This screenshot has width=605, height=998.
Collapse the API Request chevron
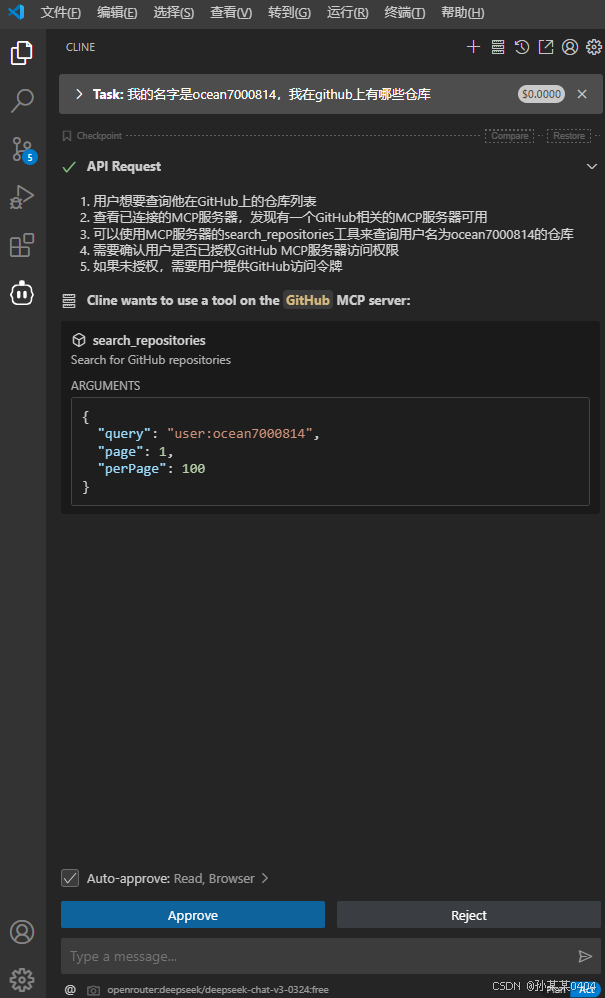click(x=591, y=166)
